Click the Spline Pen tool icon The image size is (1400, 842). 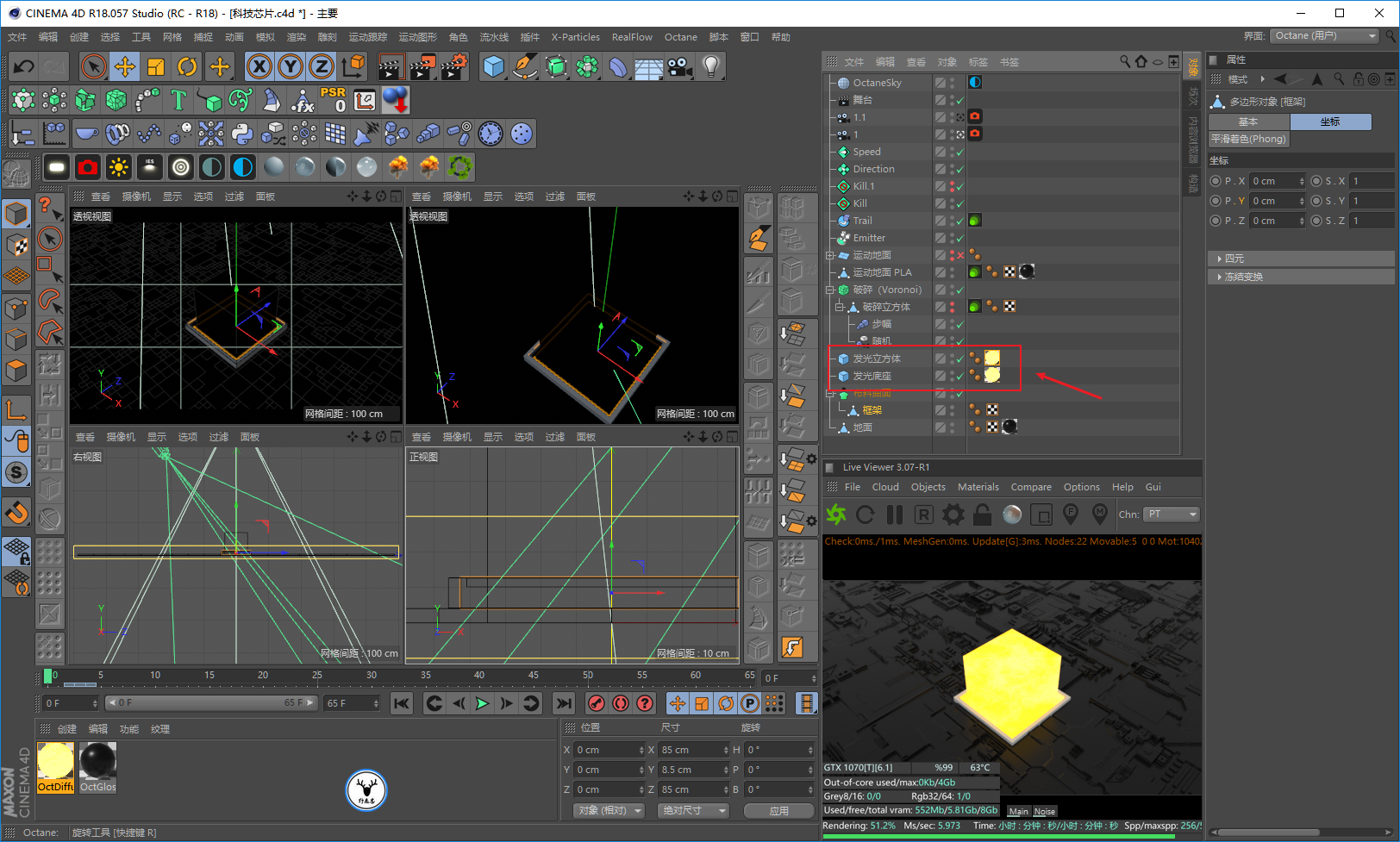point(524,66)
